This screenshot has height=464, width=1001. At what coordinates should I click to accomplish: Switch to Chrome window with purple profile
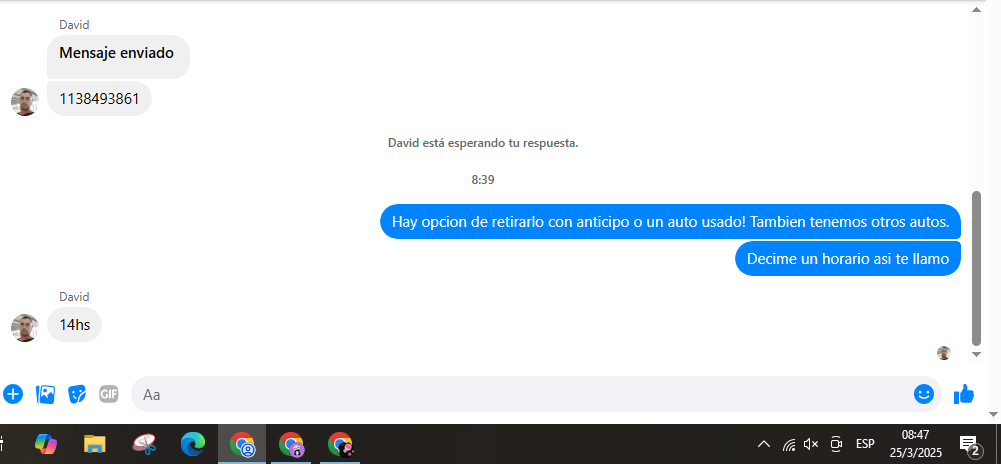[x=290, y=444]
